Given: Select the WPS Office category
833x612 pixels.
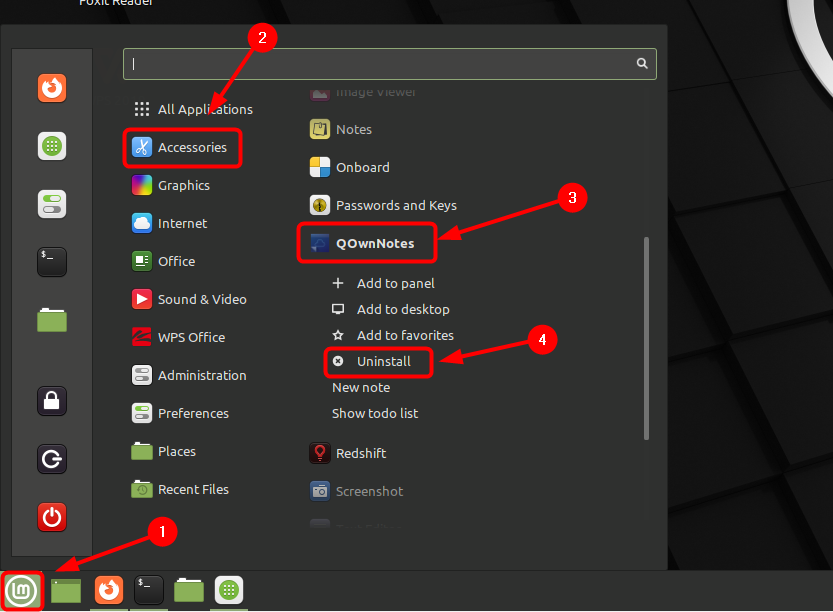Looking at the screenshot, I should (179, 337).
